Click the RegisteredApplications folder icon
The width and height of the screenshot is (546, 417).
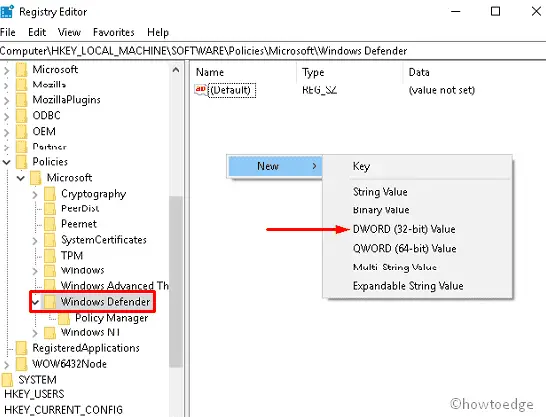click(x=22, y=348)
